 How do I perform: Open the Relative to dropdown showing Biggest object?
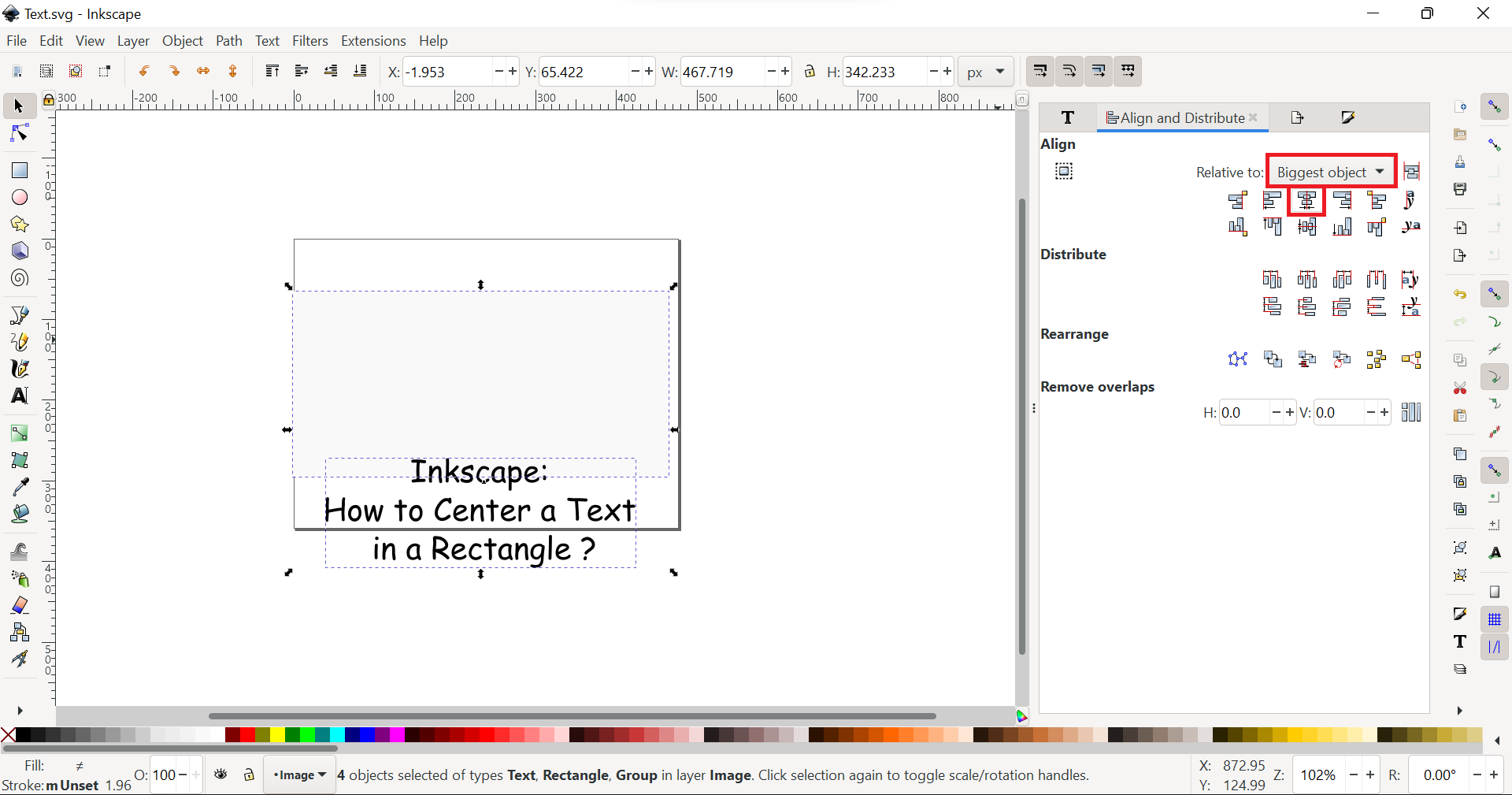pyautogui.click(x=1331, y=171)
